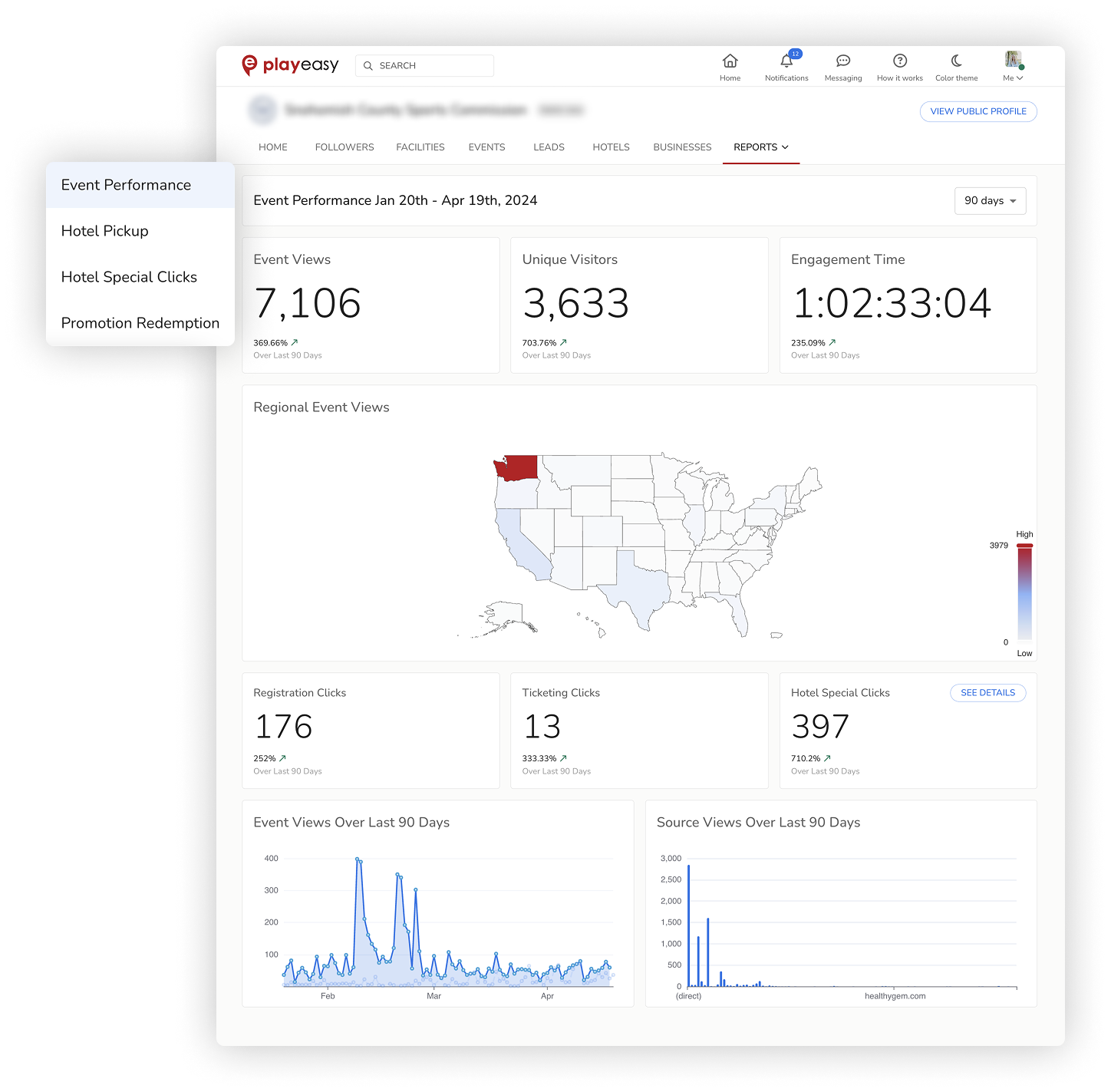
Task: Open the Home icon in top navigation
Action: (730, 61)
